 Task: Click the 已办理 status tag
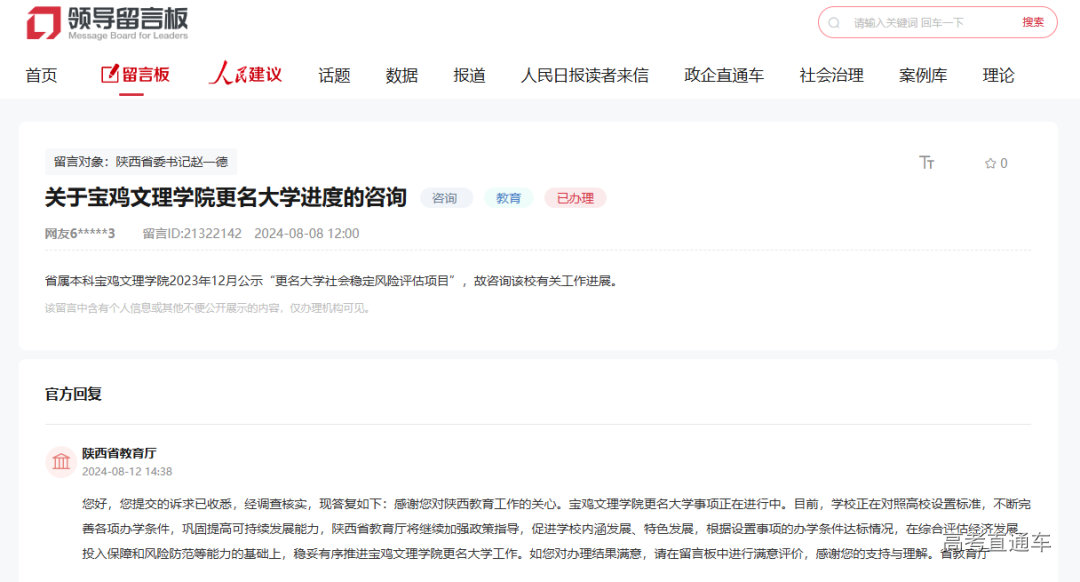(575, 198)
